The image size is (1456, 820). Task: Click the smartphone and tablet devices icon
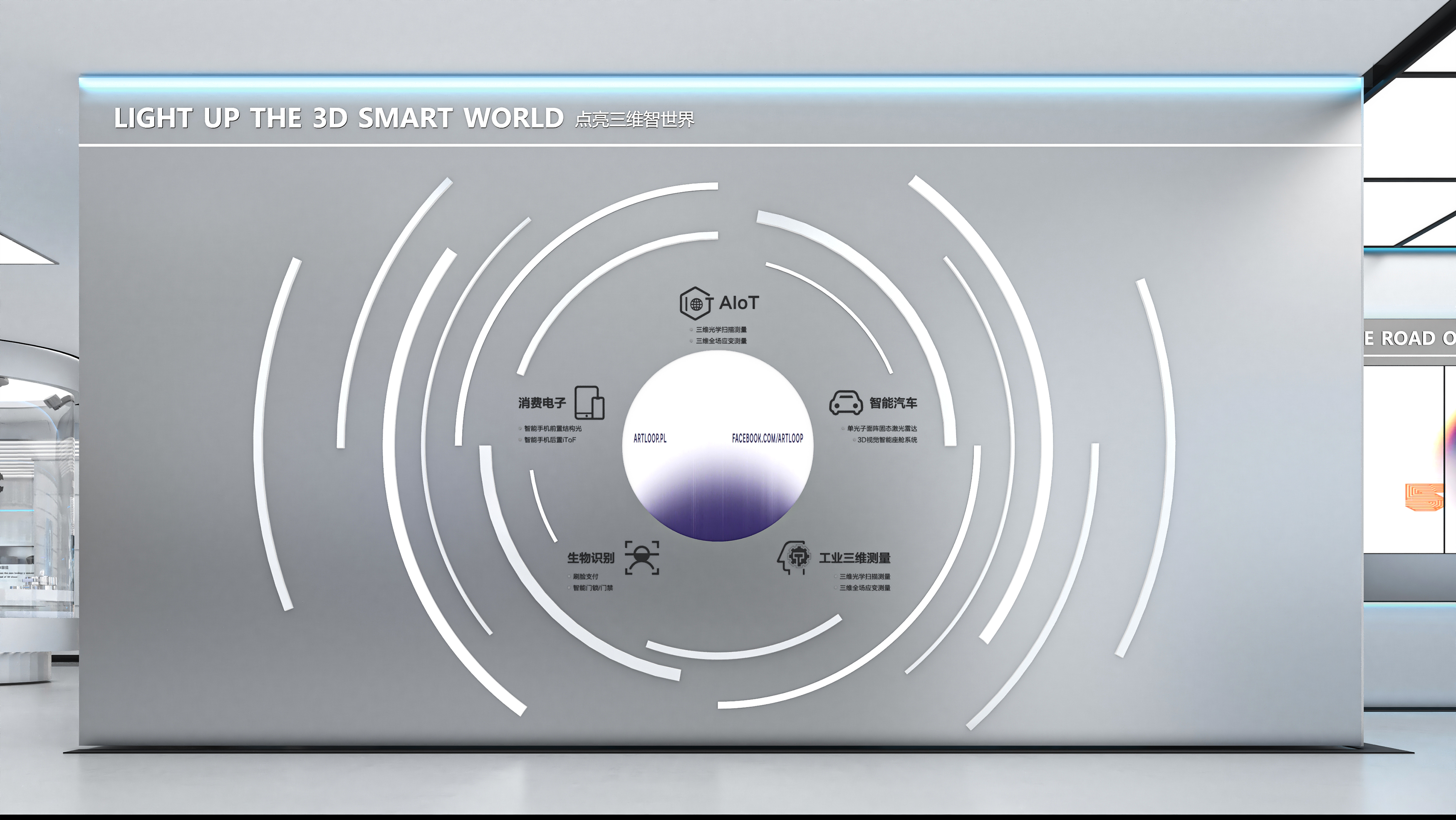(589, 402)
